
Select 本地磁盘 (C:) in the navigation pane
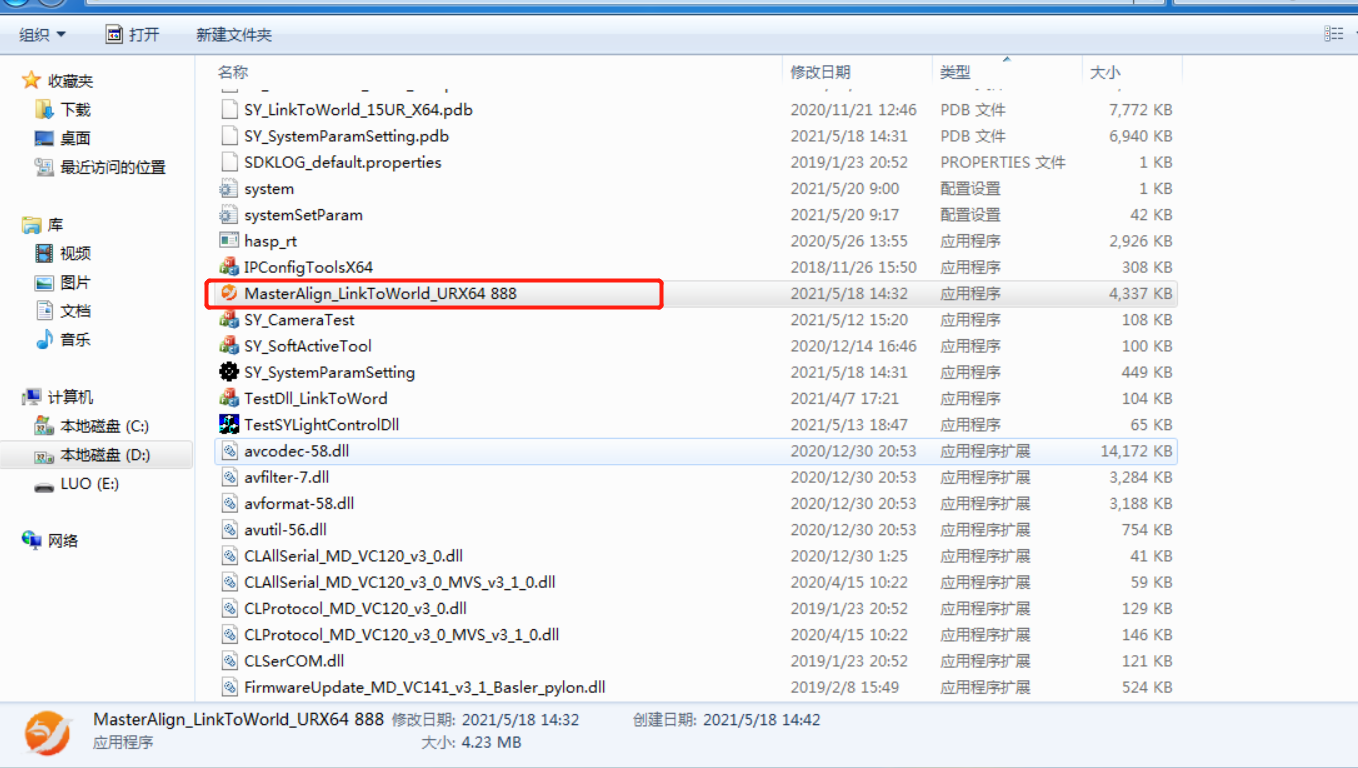pos(104,426)
